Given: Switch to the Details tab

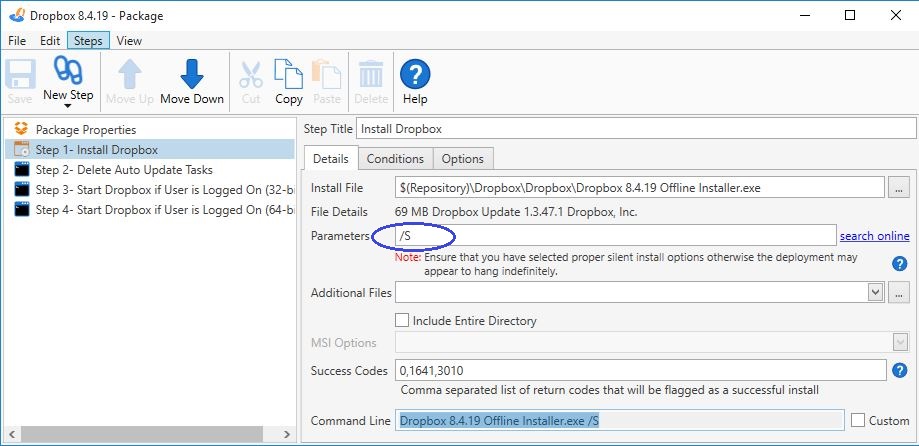Looking at the screenshot, I should pos(331,158).
